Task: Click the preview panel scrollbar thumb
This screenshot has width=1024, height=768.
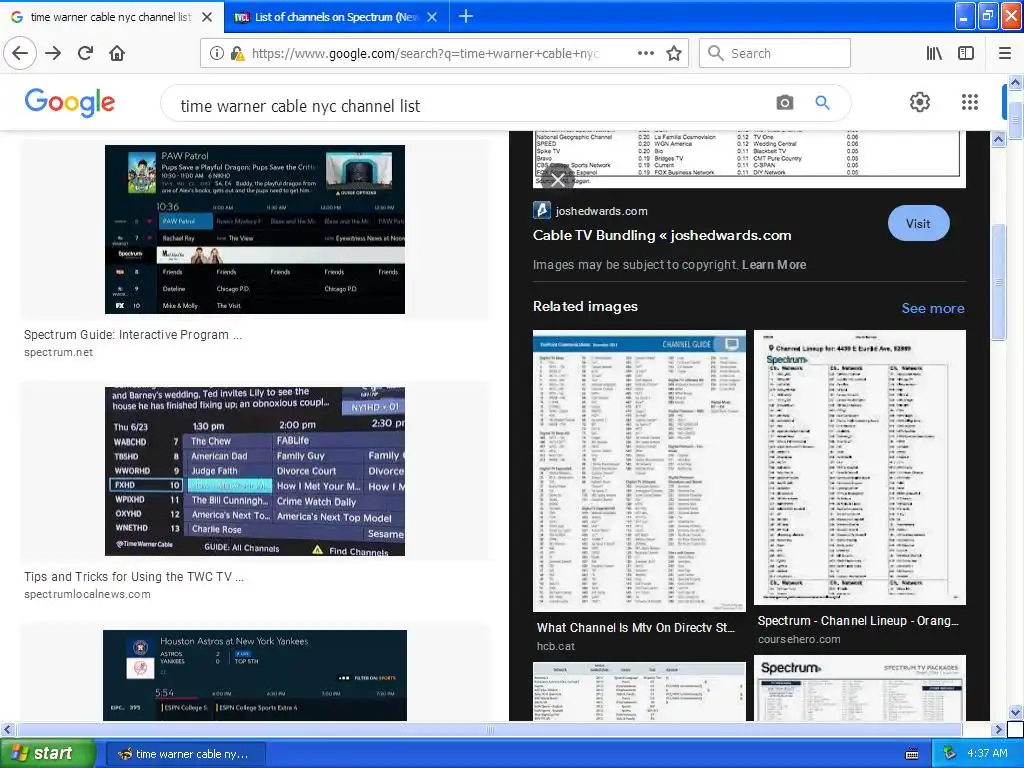Action: 998,282
